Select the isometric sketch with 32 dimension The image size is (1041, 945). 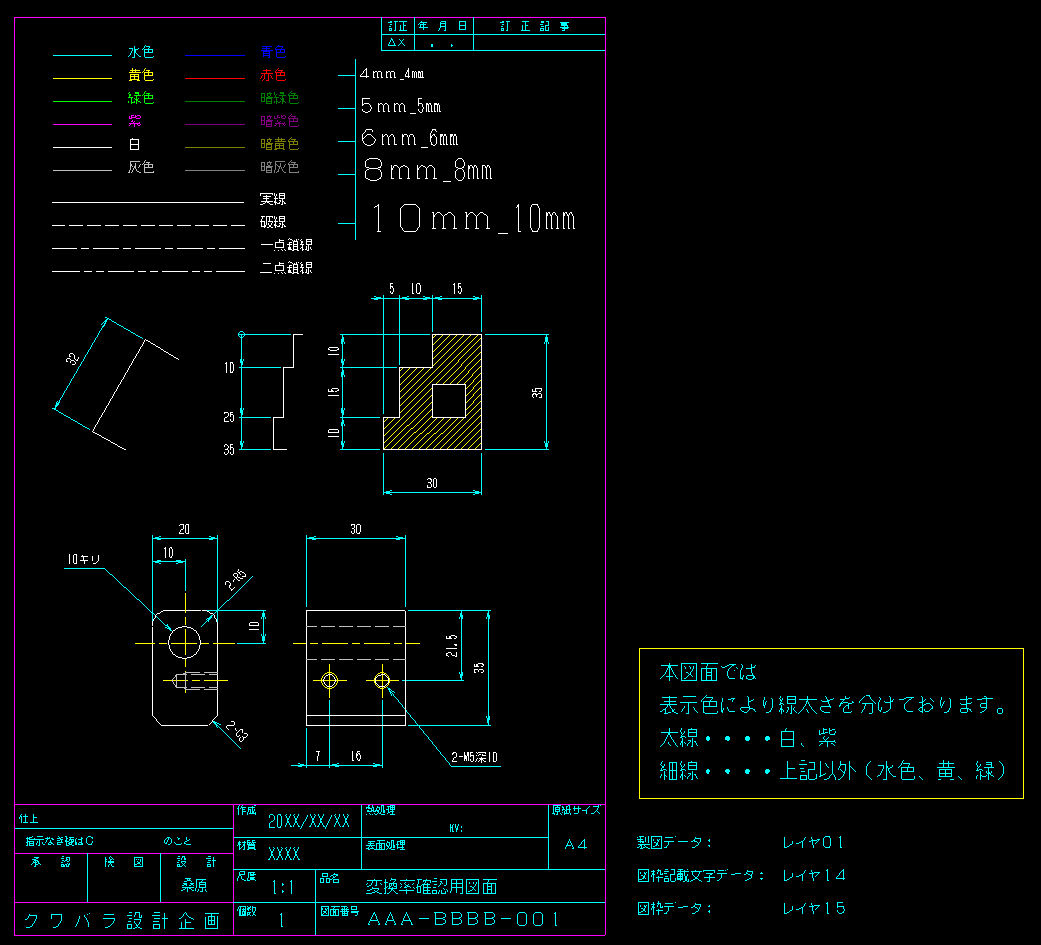(110, 375)
